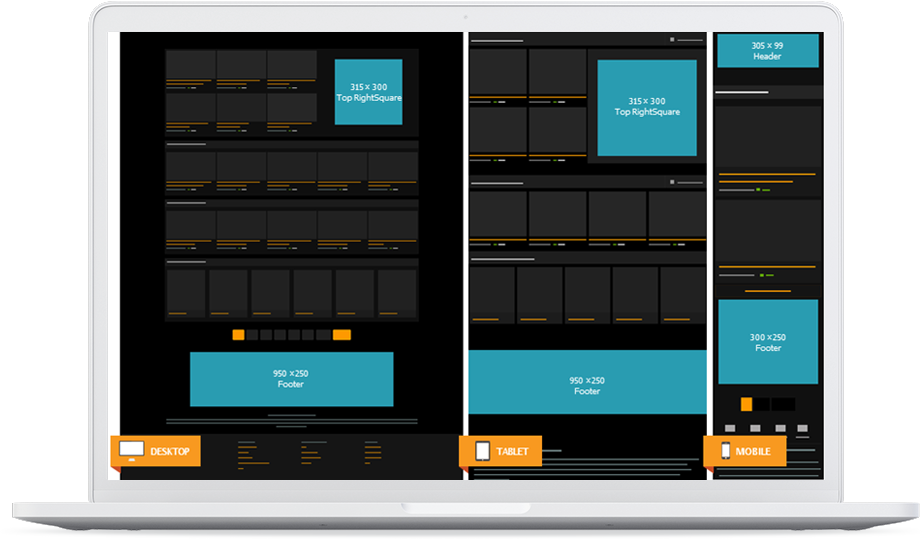Click the last orange pagination button in desktop layout

point(342,335)
